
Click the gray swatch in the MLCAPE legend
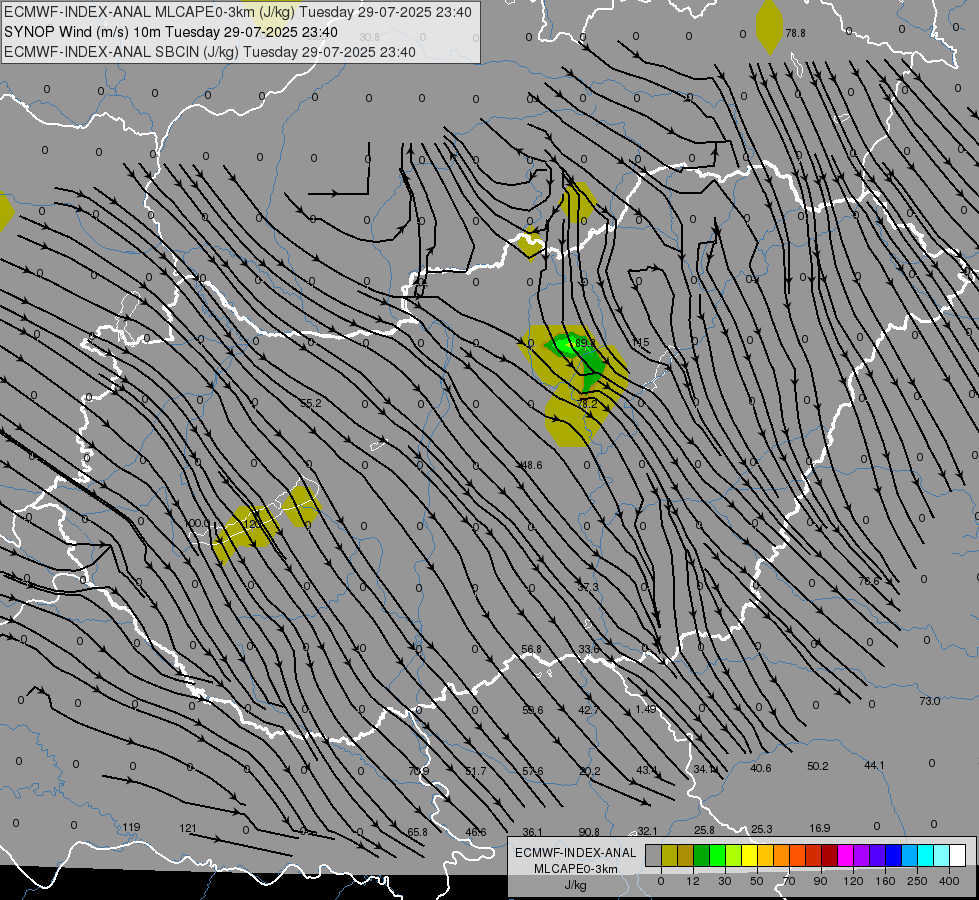click(653, 856)
